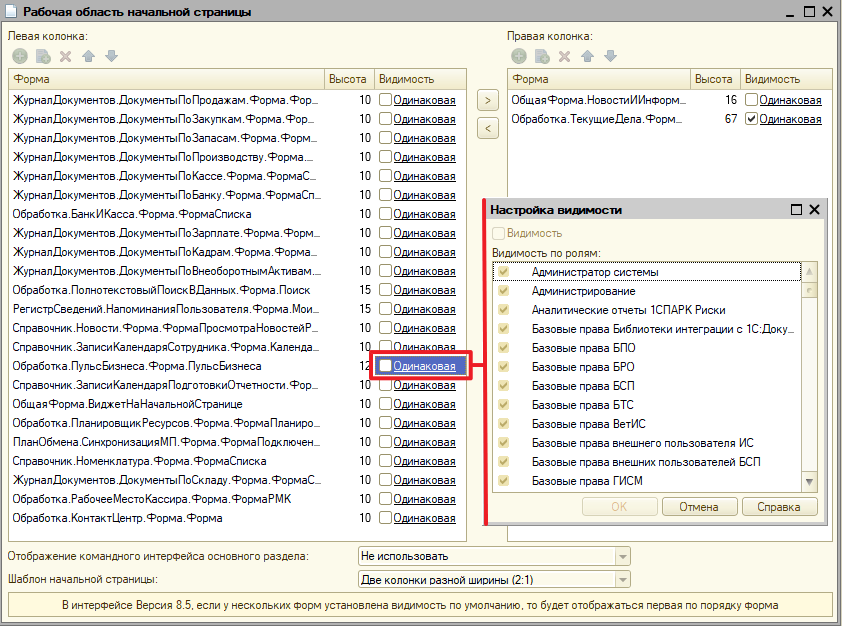Viewport: 842px width, 626px height.
Task: Move the selected form to the right column
Action: (488, 100)
